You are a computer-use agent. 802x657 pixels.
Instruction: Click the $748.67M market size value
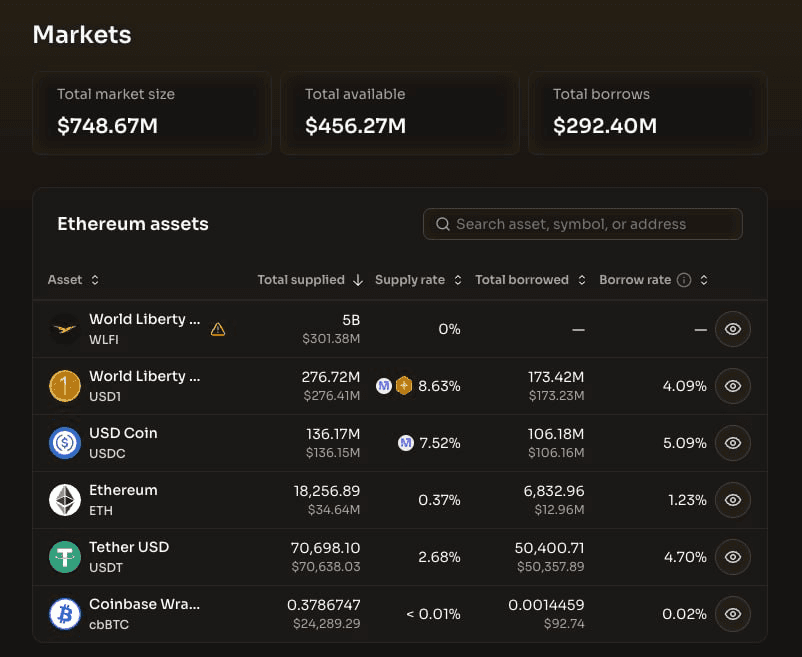[107, 126]
